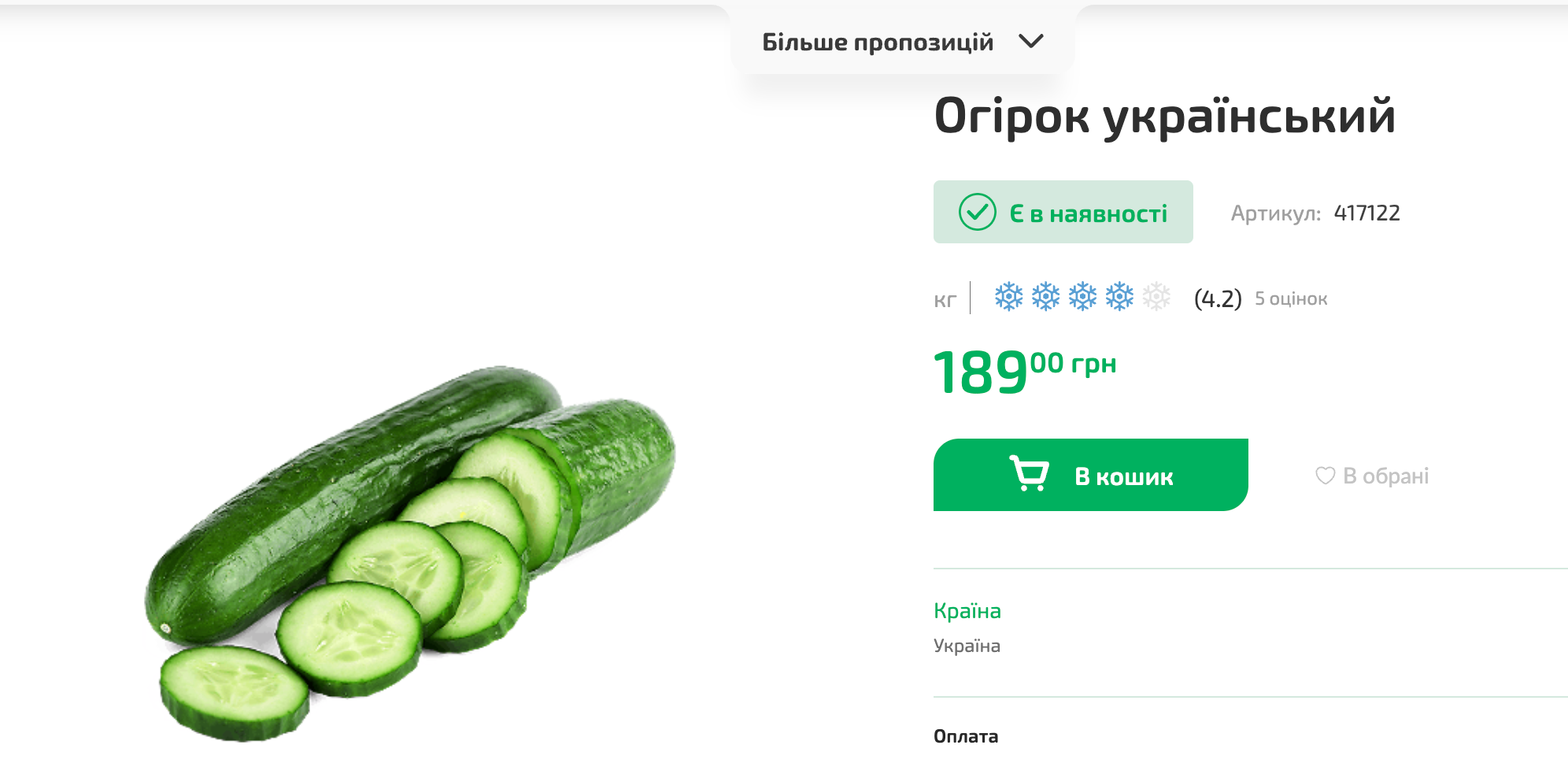Expand the 'Більше пропозицій' dropdown
The height and width of the screenshot is (767, 1568).
(x=878, y=43)
